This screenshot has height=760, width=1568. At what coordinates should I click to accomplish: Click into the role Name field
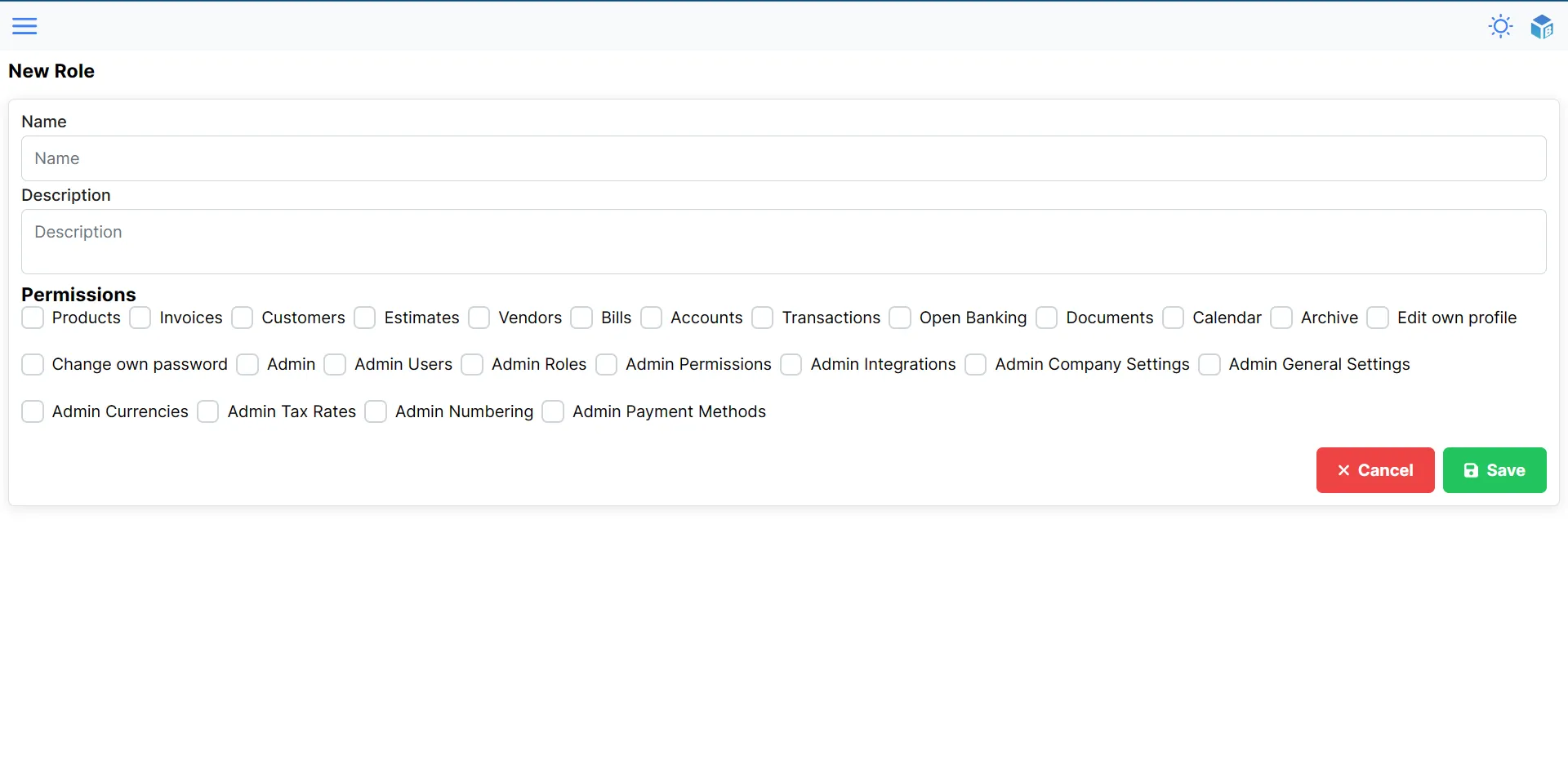(x=783, y=158)
